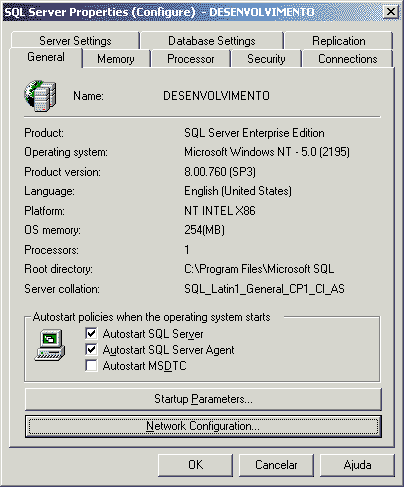Click the Platform: label
This screenshot has width=404, height=487.
tap(44, 211)
